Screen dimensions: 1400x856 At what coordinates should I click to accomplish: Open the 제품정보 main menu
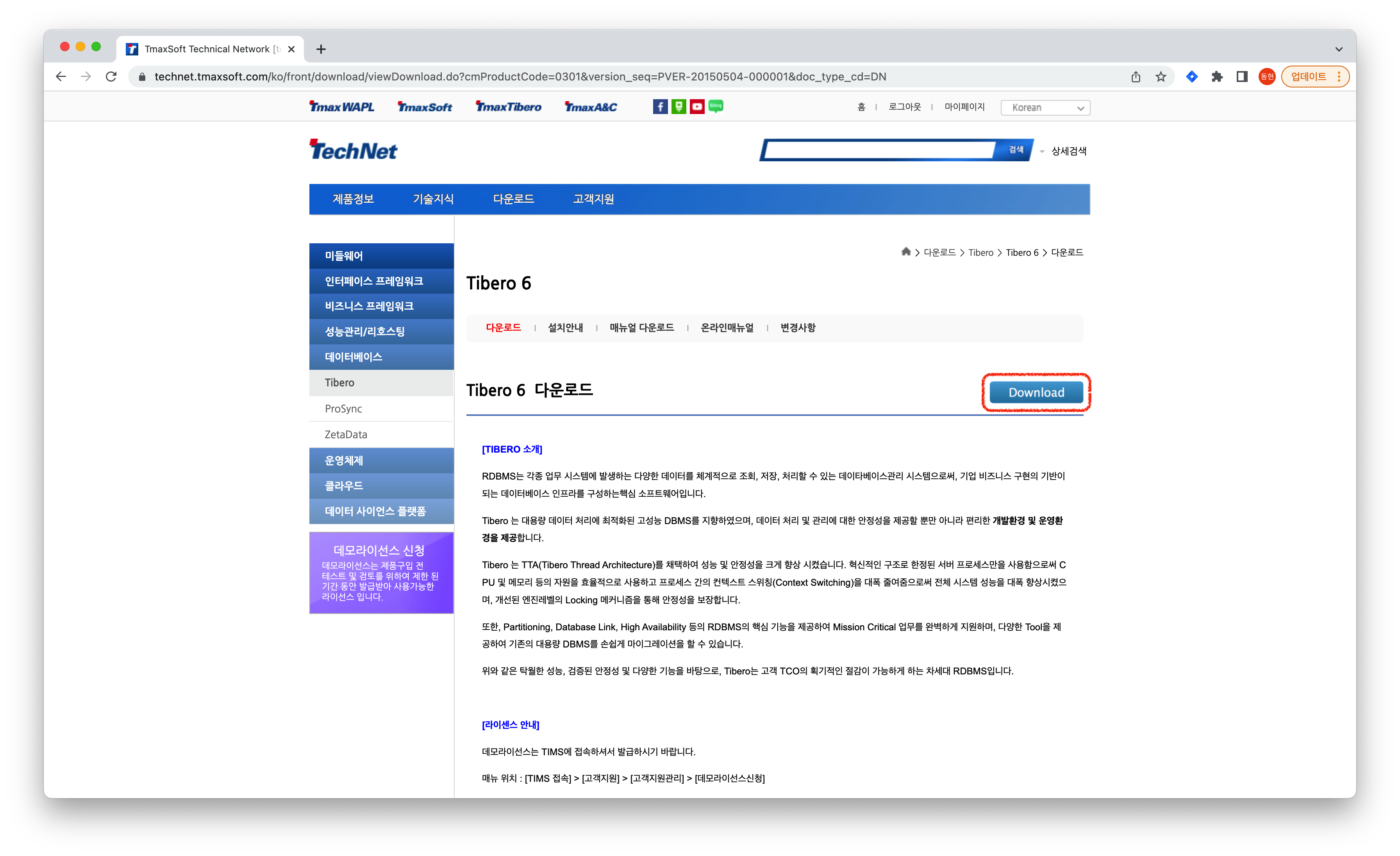click(353, 199)
